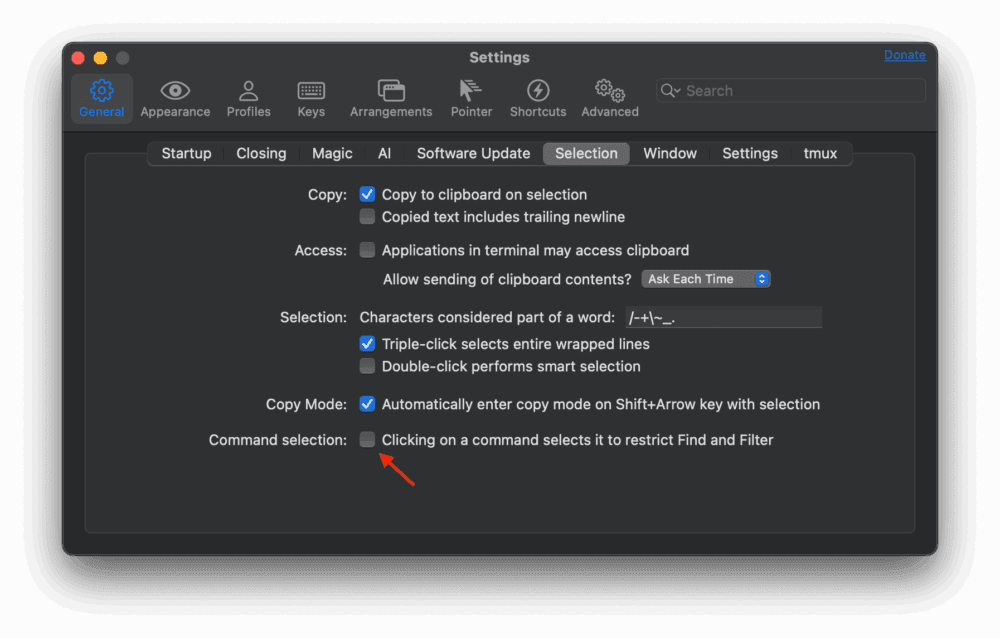Open the Ask Each Time dropdown
The image size is (1000, 638).
[x=706, y=279]
